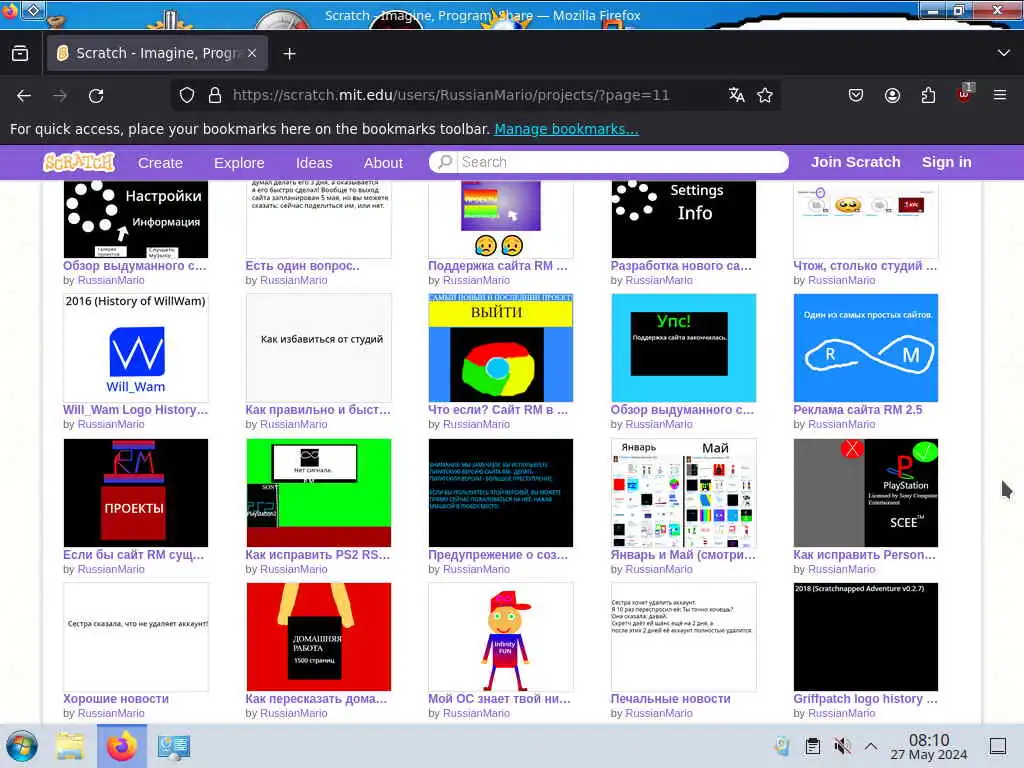Open the Chrome logo ВЫЙТИ project thumbnail
Viewport: 1024px width, 768px height.
coord(501,347)
